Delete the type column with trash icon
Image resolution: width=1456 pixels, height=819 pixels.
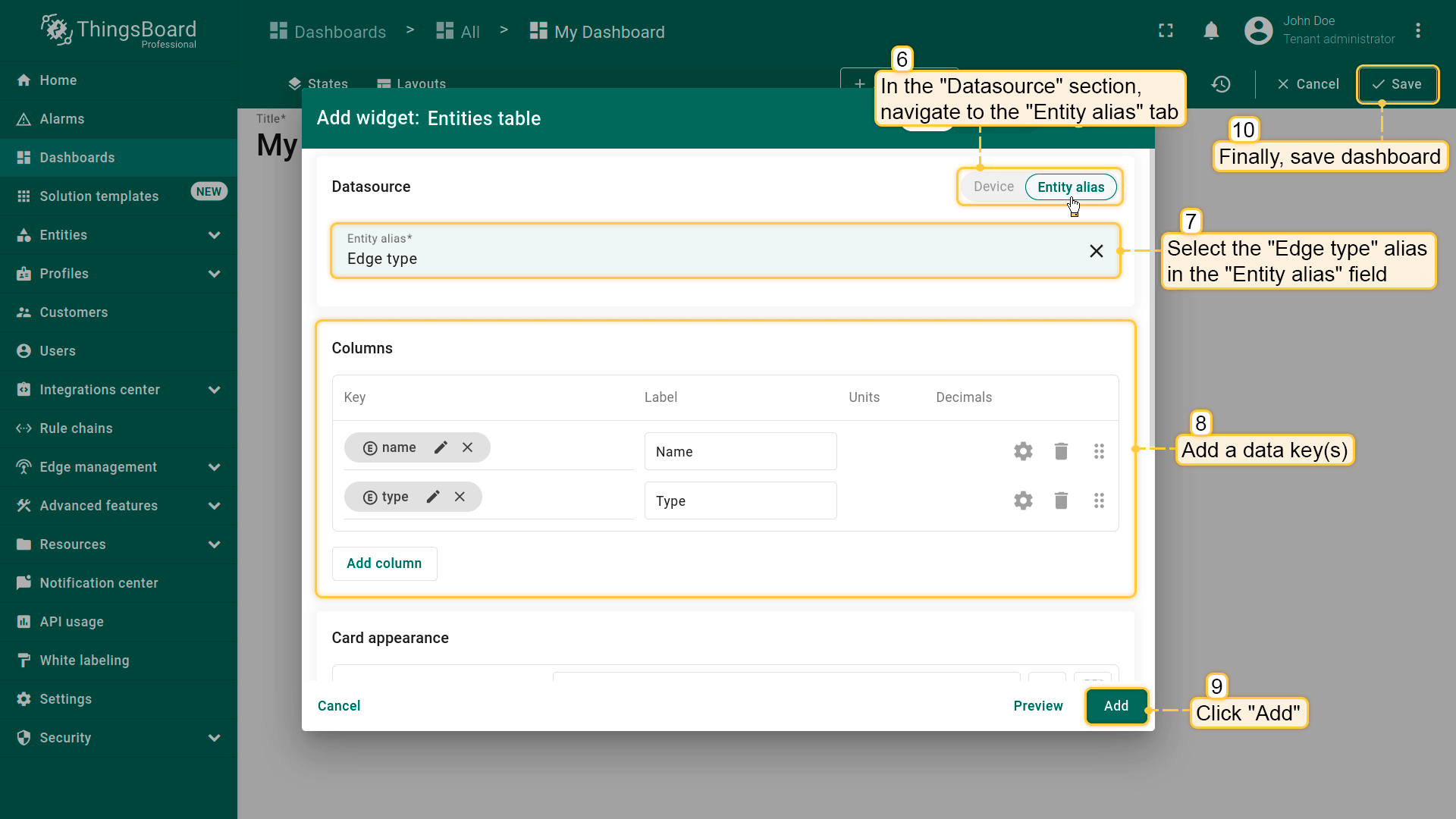1061,501
